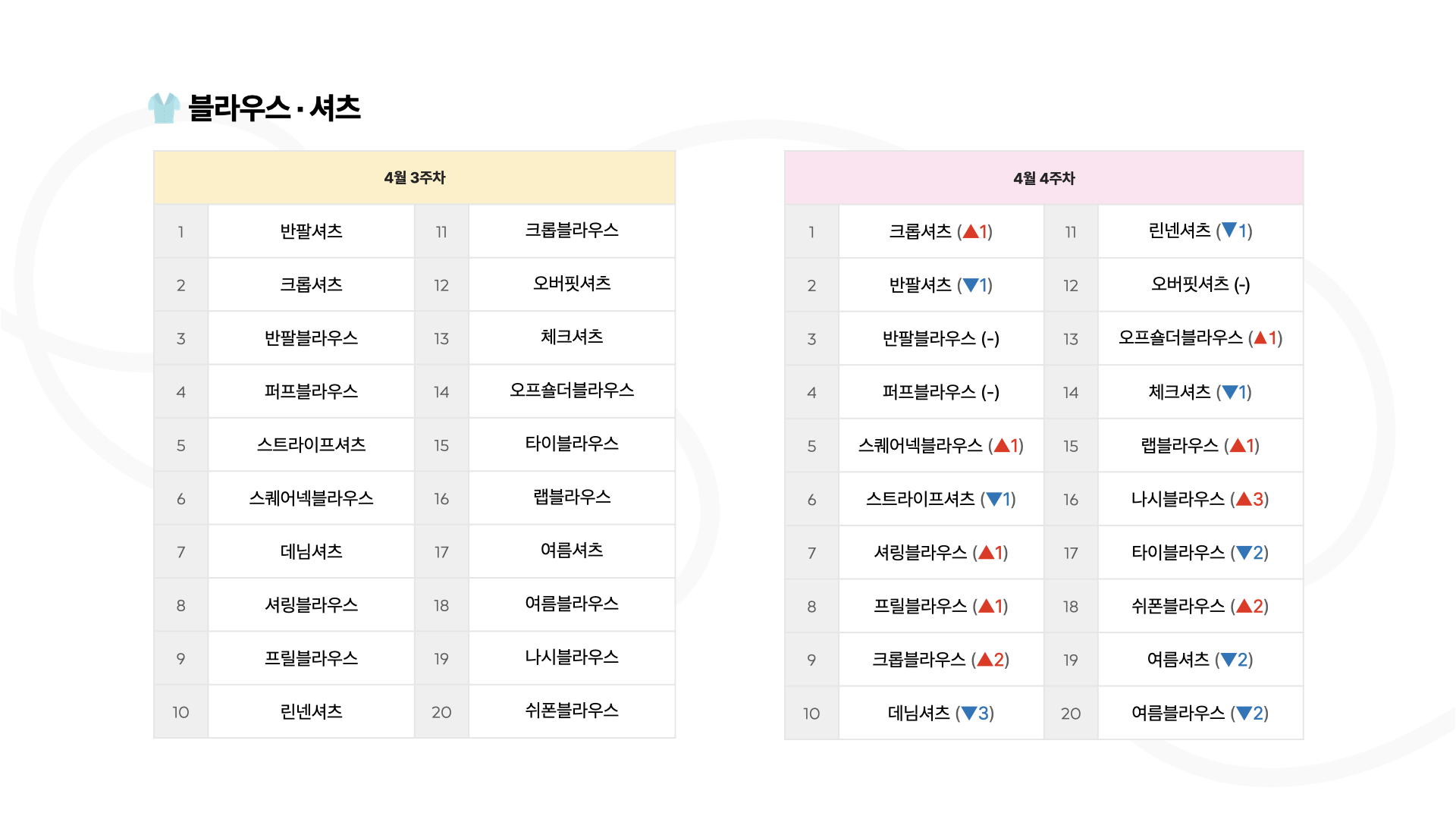Screen dimensions: 1456x819
Task: Click 쉬폰블라우스 in the 3주차 table
Action: tap(572, 711)
